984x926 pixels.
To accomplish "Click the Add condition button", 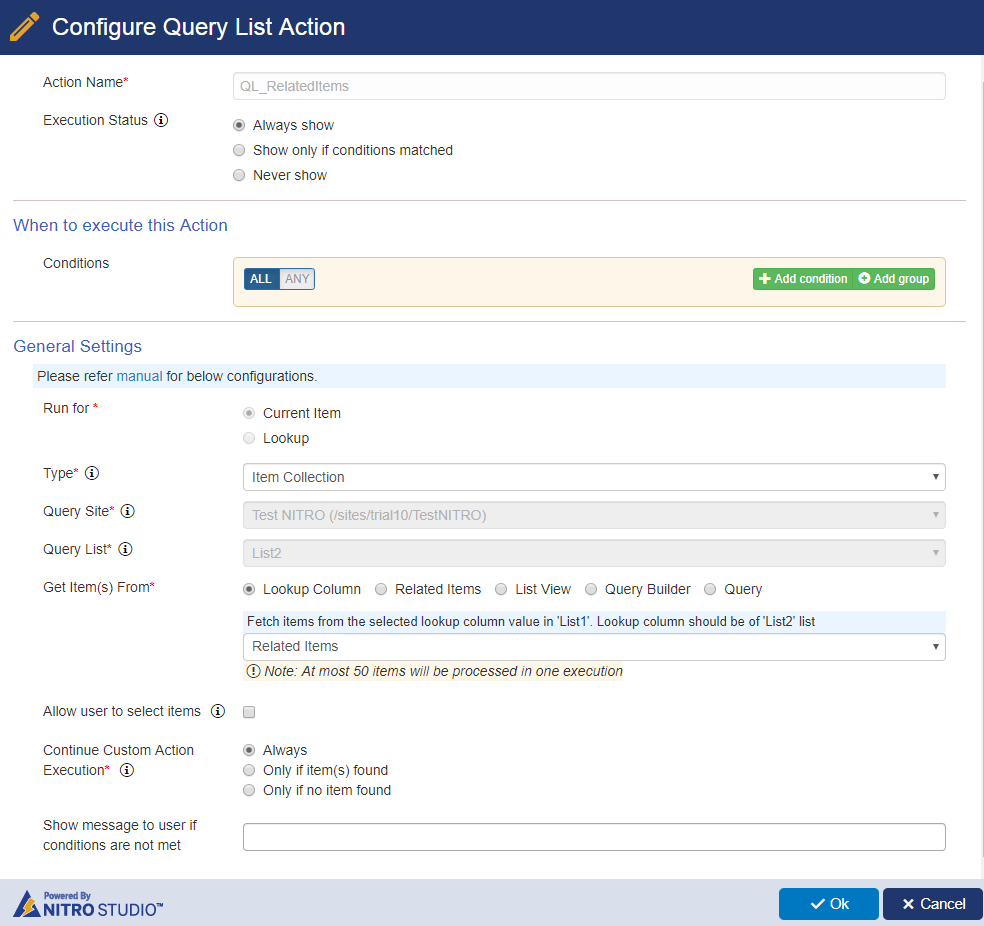I will click(803, 279).
